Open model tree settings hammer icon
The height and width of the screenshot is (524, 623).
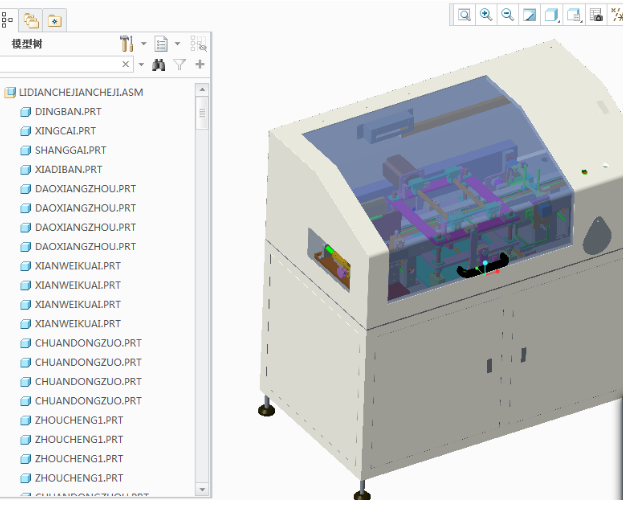[127, 44]
